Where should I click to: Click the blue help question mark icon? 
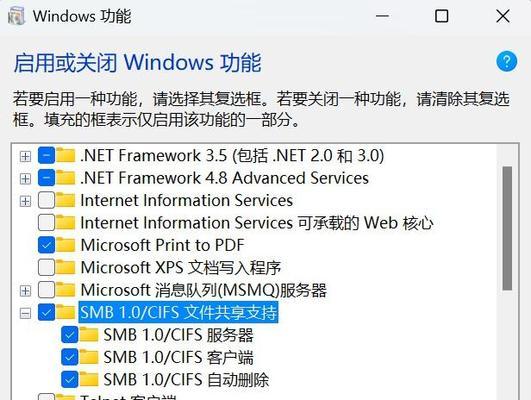(x=507, y=62)
